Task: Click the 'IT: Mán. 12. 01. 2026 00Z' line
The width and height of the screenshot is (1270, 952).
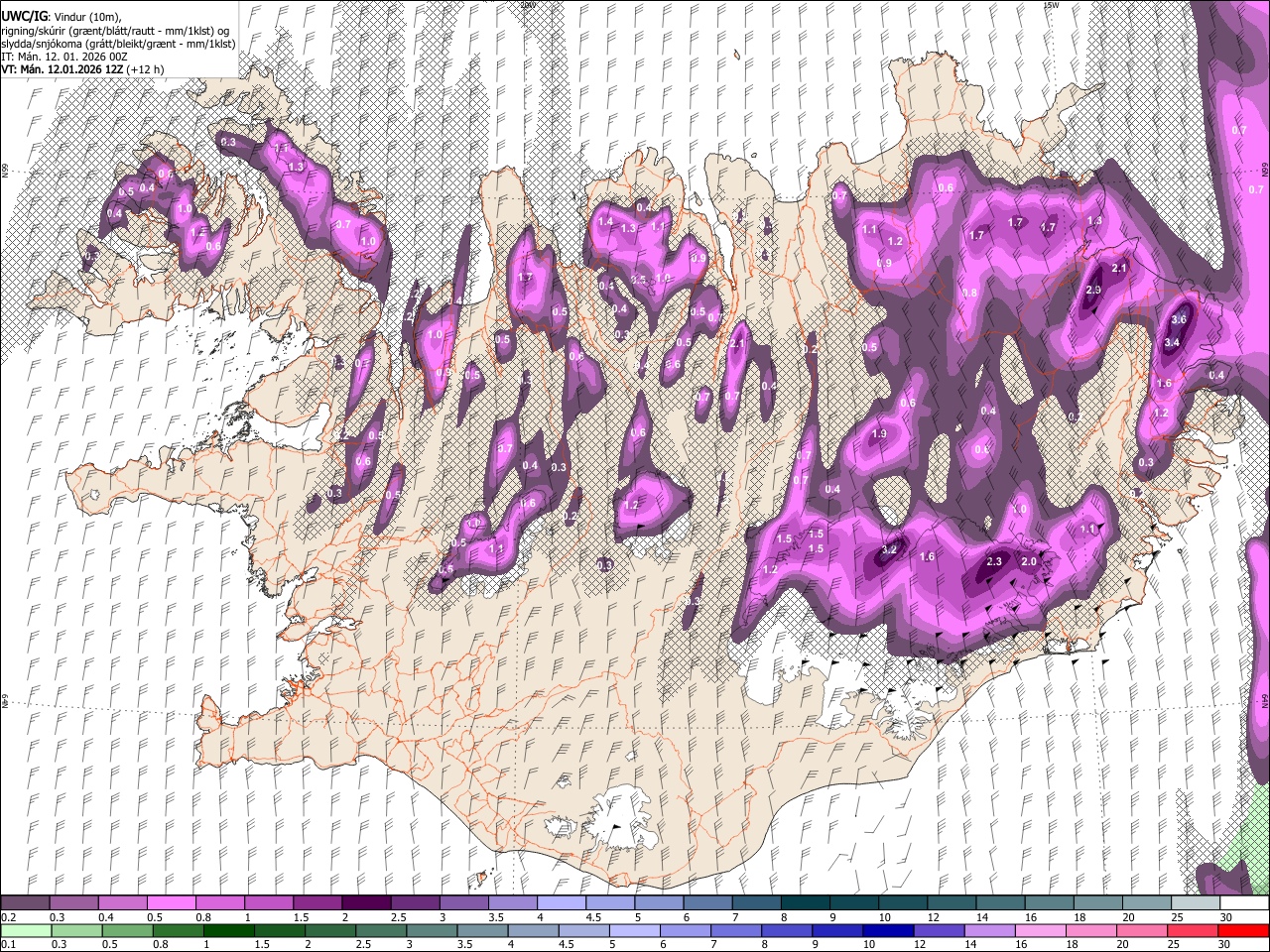Action: click(x=63, y=57)
